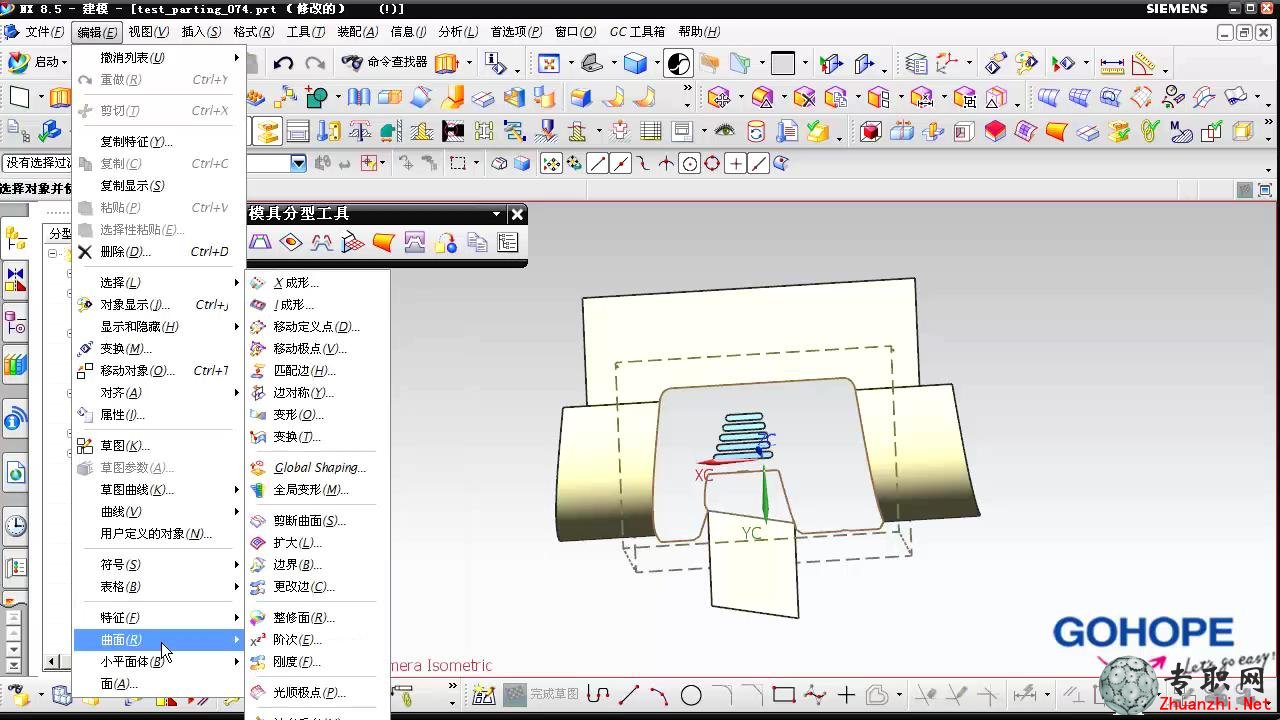Click the red cube in wireframe box icon
Viewport: 1280px width, 720px height.
(x=870, y=131)
